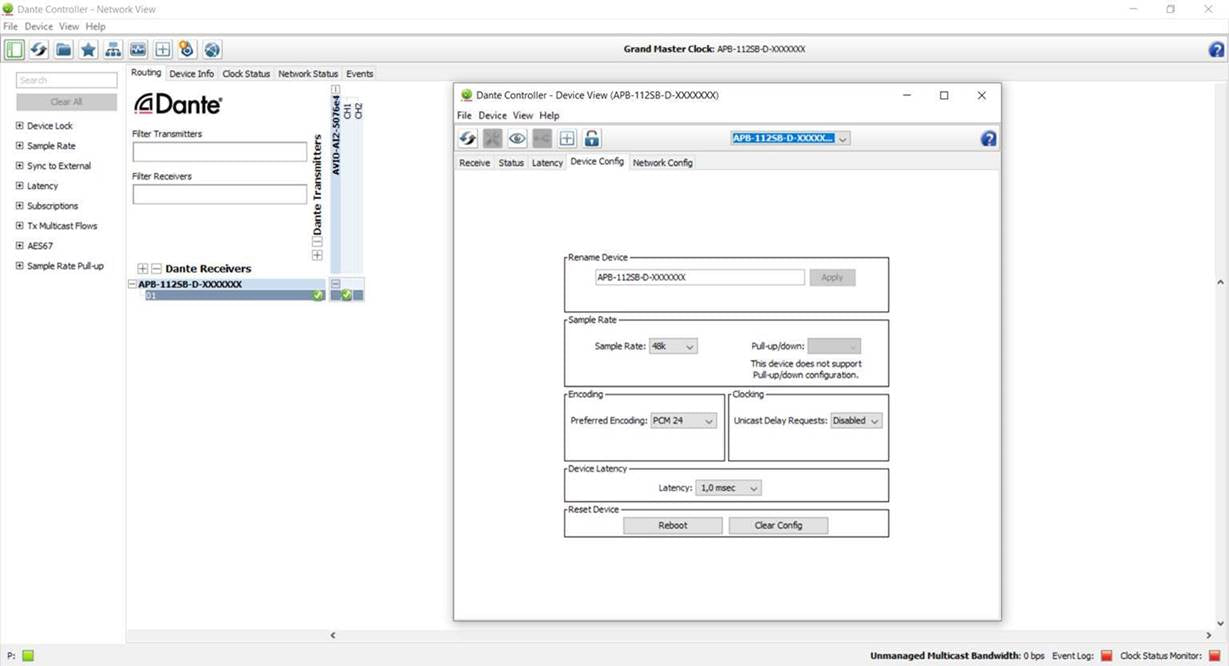Screen dimensions: 1229x666
Task: Click the star (presets) icon in main toolbar
Action: coord(88,50)
